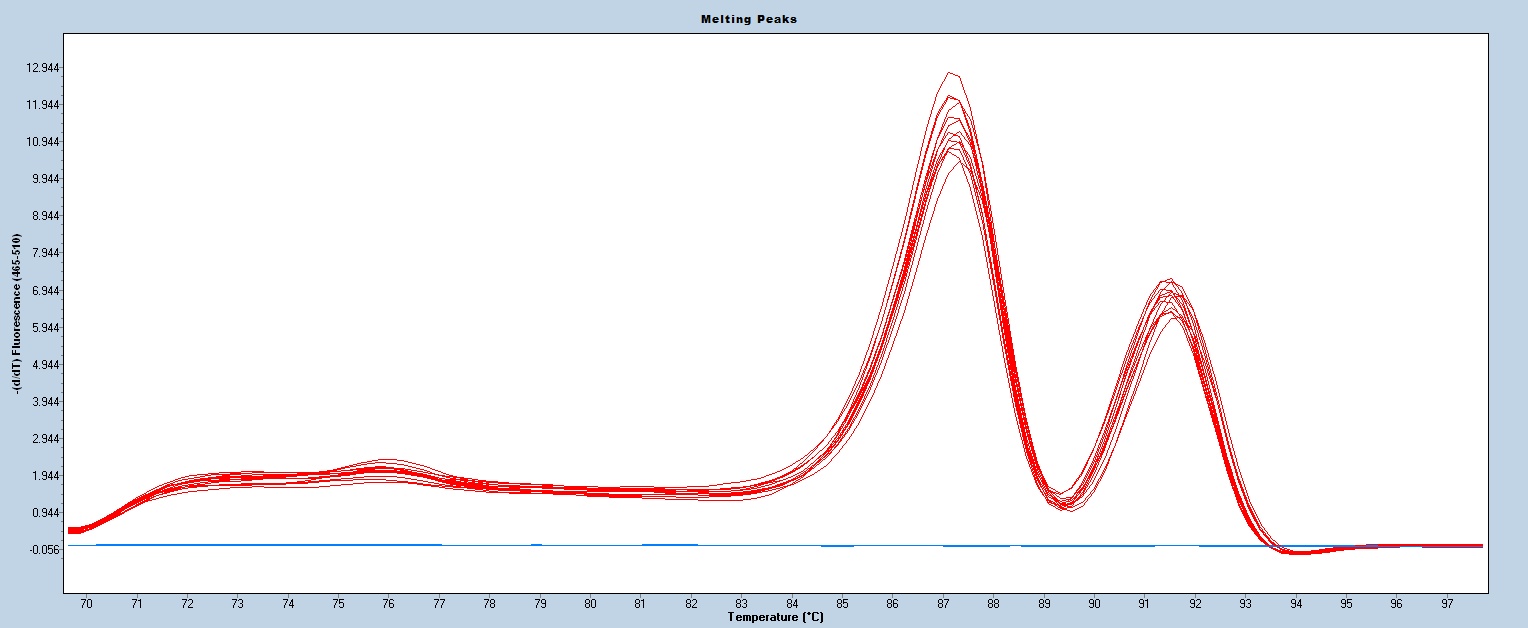This screenshot has width=1528, height=628.
Task: Click the Melting Peaks chart title
Action: pyautogui.click(x=763, y=20)
